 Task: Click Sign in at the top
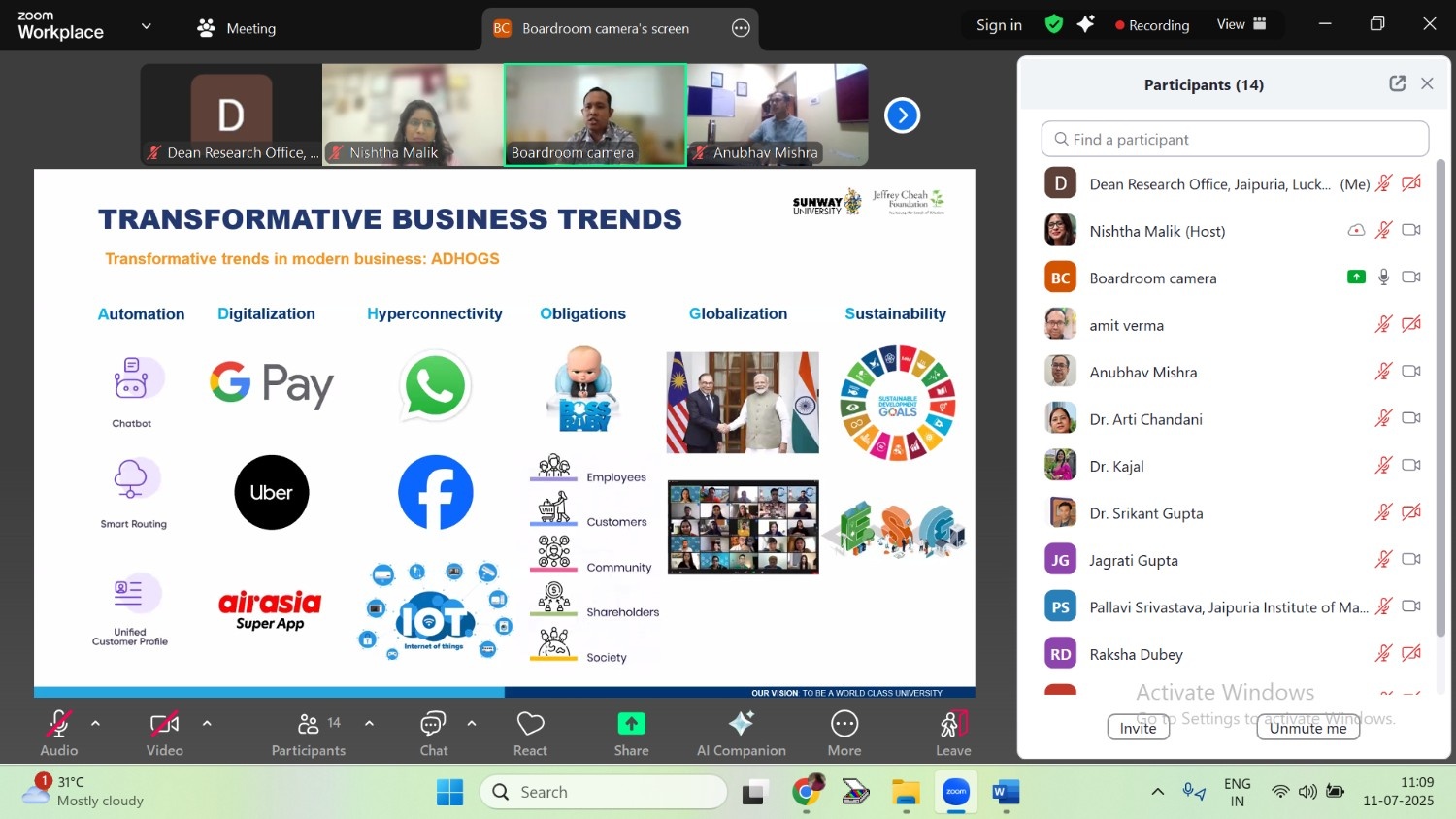999,25
